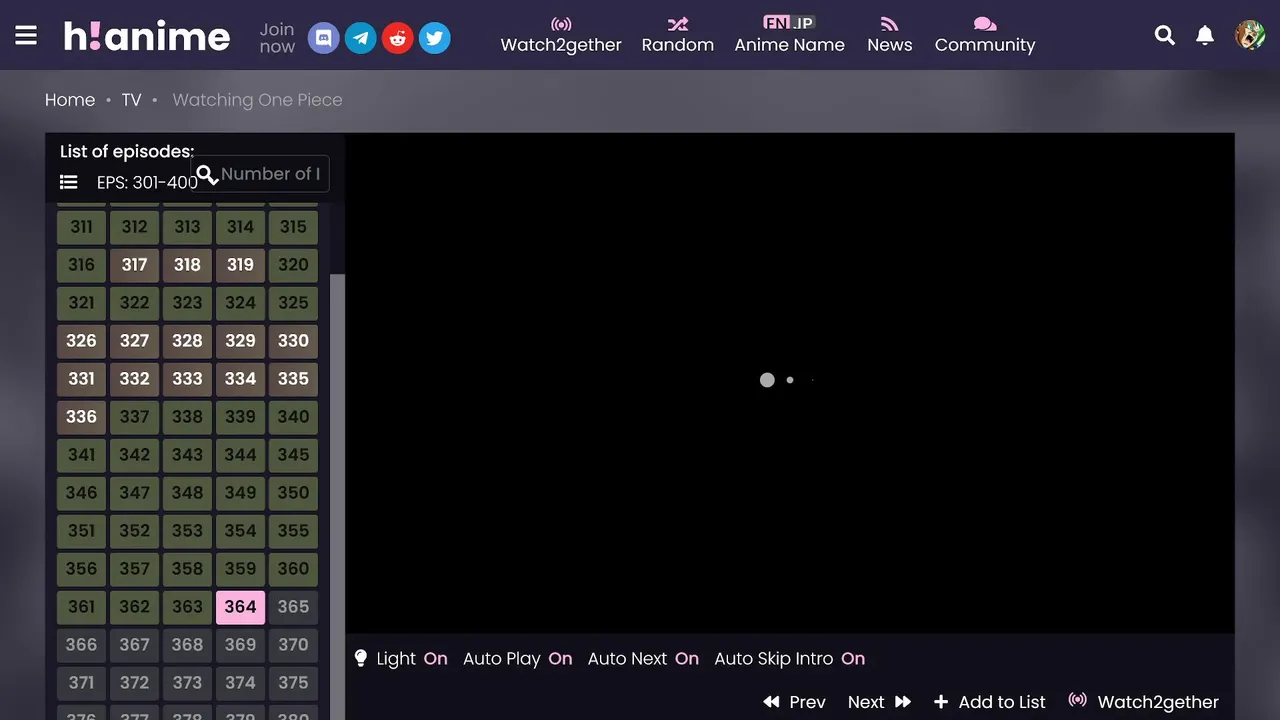Toggle Auto Skip Intro setting
This screenshot has width=1280, height=720.
point(790,659)
